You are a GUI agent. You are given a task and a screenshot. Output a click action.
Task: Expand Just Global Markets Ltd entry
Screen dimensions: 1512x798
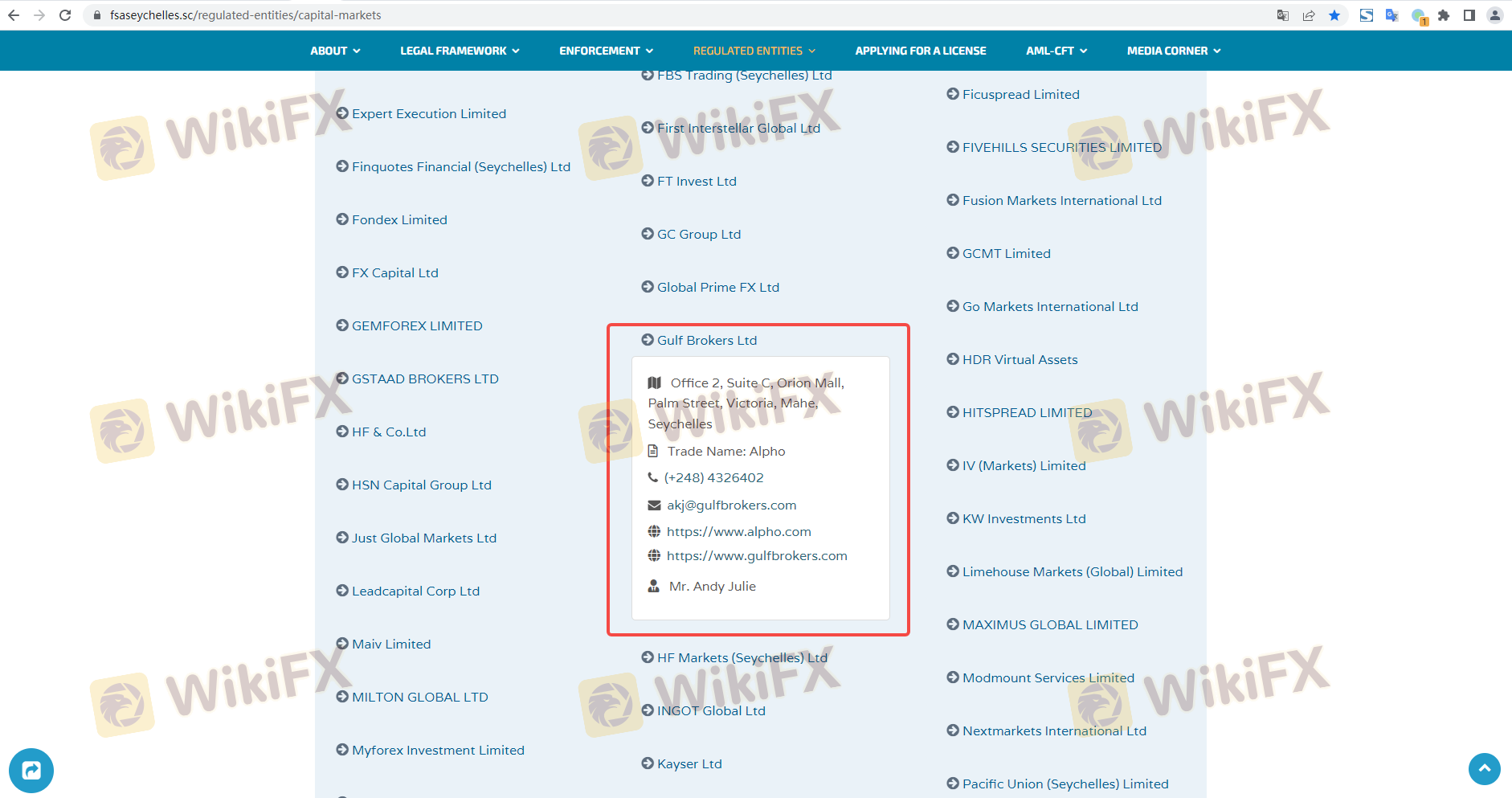click(x=424, y=538)
